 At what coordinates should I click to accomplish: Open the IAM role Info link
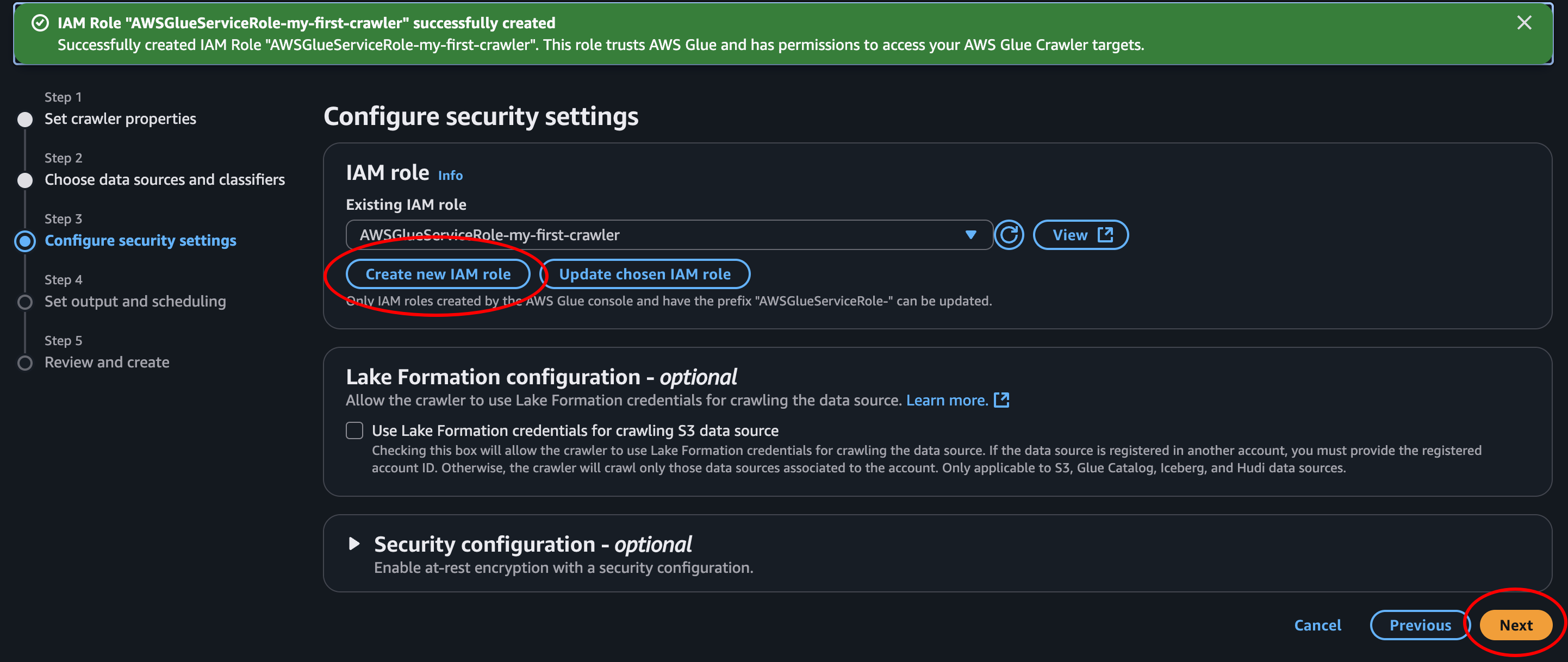click(x=450, y=175)
